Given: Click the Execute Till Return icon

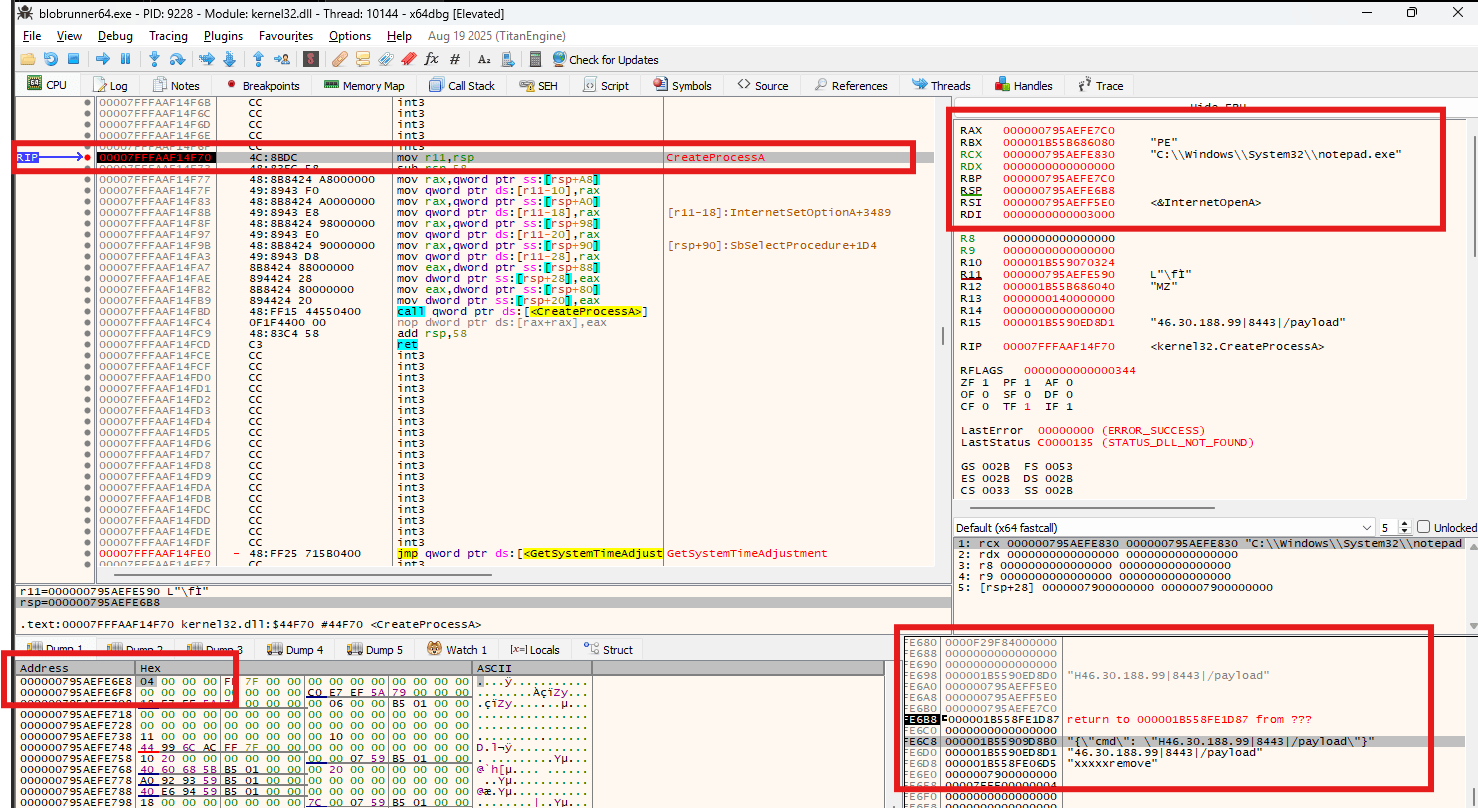Looking at the screenshot, I should tap(258, 59).
